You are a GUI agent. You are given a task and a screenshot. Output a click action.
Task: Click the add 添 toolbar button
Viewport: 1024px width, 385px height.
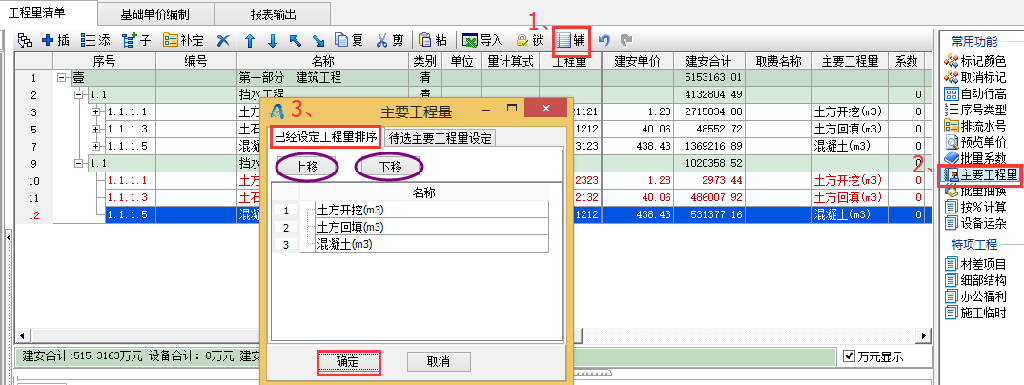pos(95,40)
